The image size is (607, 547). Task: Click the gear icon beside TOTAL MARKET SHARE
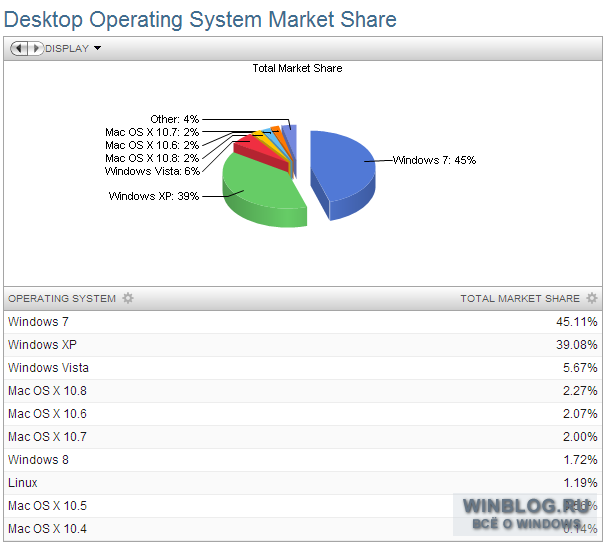pos(592,298)
